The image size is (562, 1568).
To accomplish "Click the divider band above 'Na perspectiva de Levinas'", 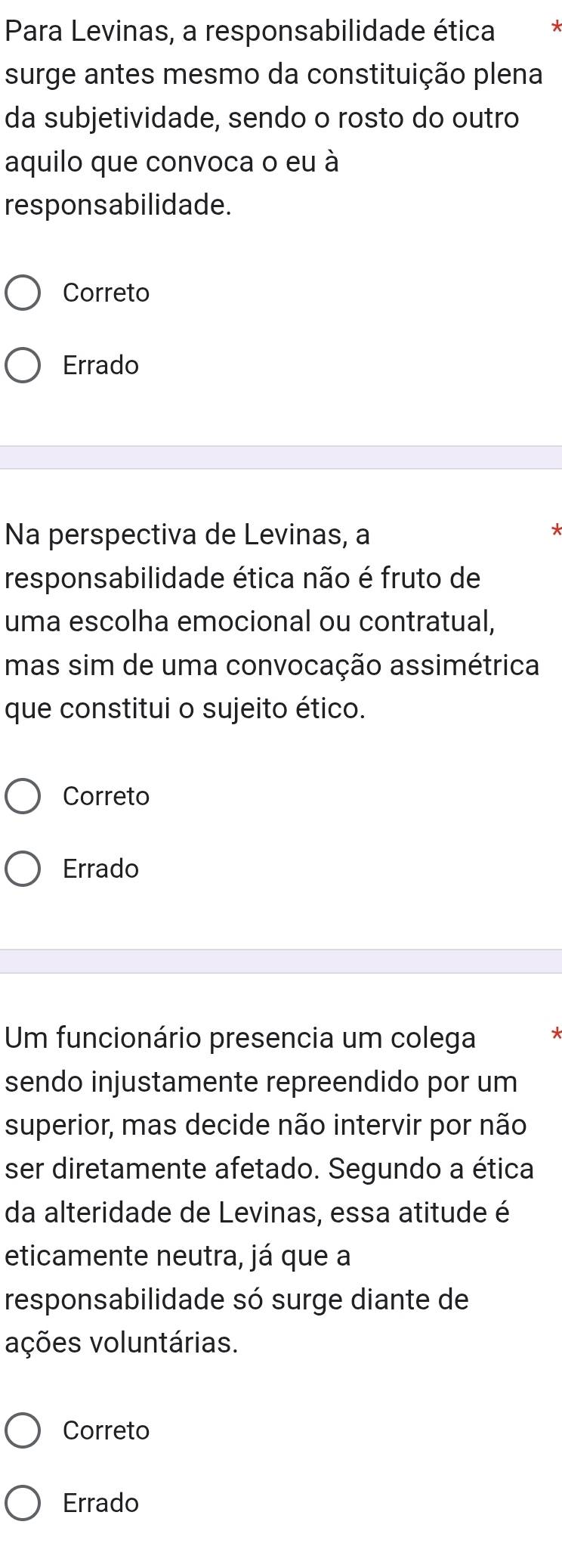I will click(x=281, y=457).
